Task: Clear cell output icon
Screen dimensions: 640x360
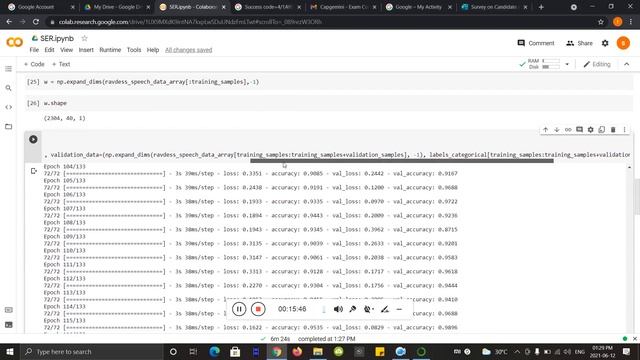Action: (x=33, y=171)
